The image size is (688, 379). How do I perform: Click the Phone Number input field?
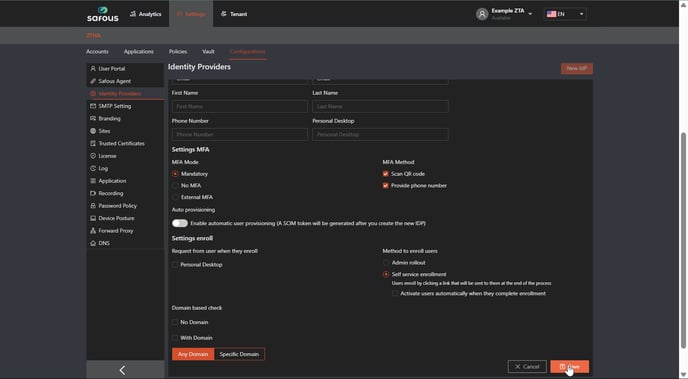click(x=240, y=134)
